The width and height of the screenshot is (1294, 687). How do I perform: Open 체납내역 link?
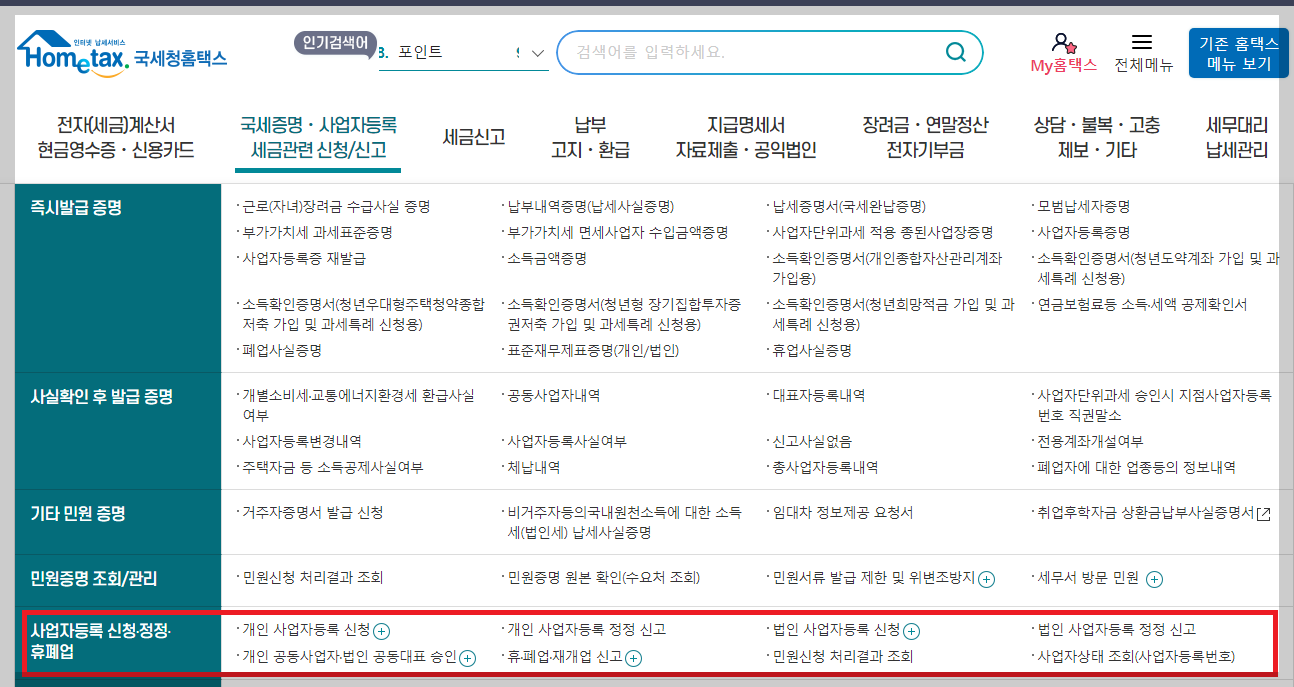click(x=533, y=467)
